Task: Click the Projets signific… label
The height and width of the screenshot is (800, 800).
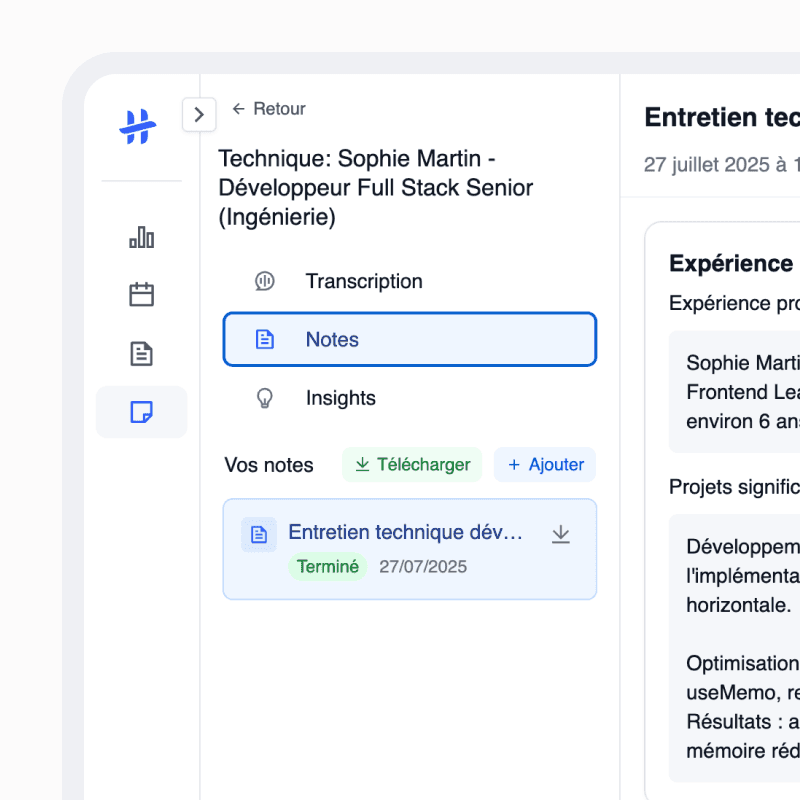Action: pos(734,487)
